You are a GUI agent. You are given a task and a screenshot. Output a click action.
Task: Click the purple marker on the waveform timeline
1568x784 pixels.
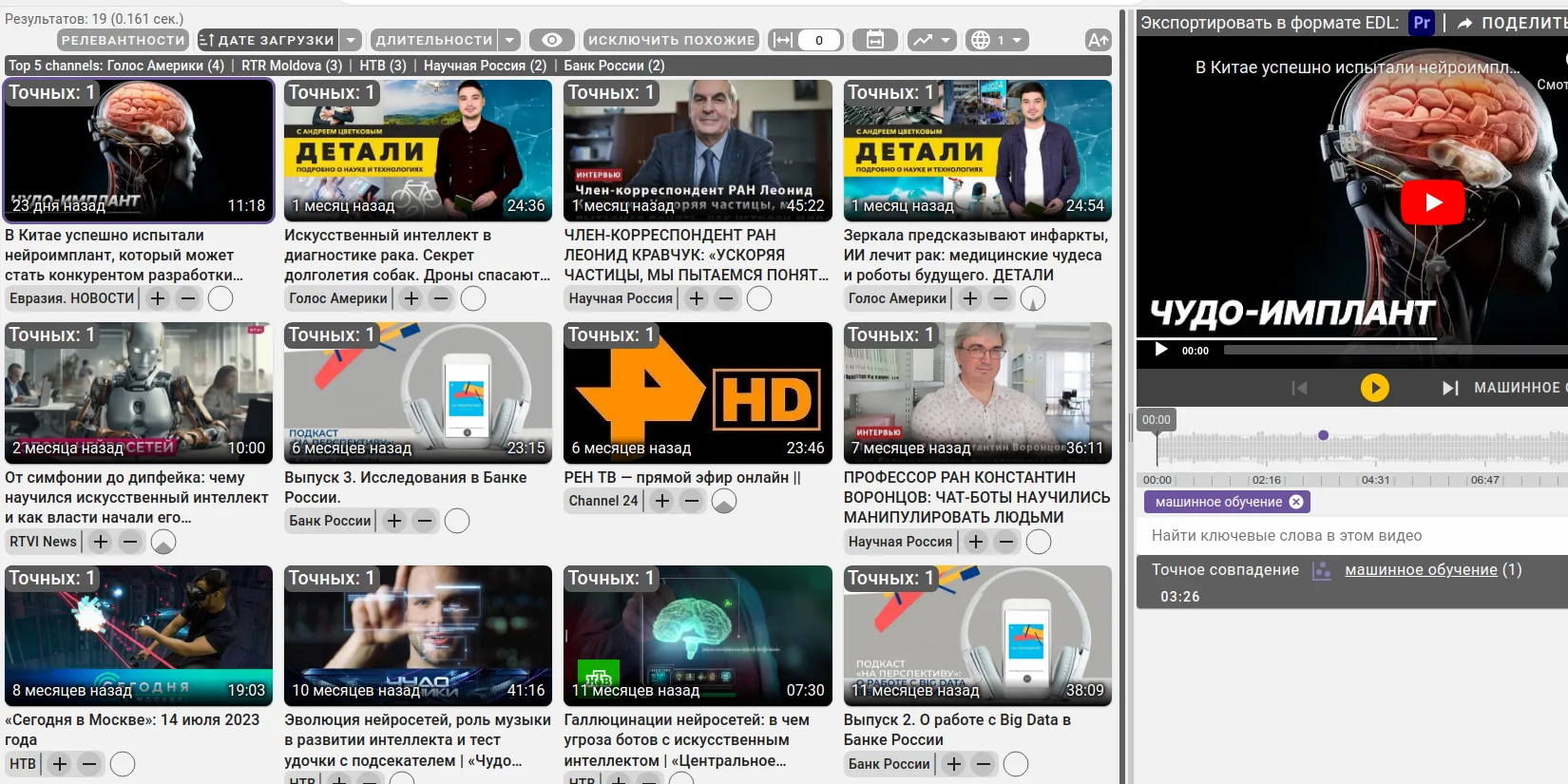1323,435
